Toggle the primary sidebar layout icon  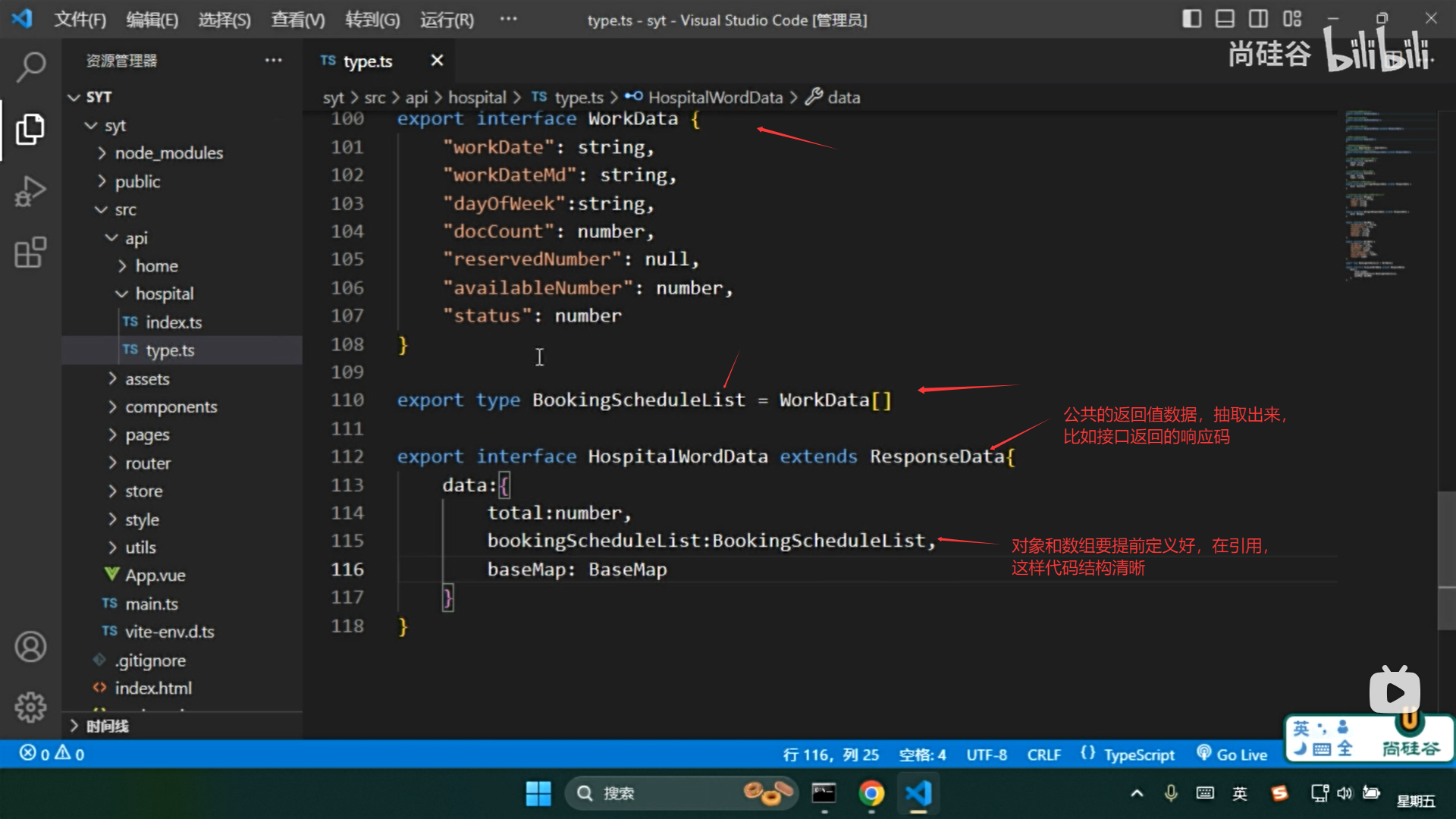[x=1191, y=19]
